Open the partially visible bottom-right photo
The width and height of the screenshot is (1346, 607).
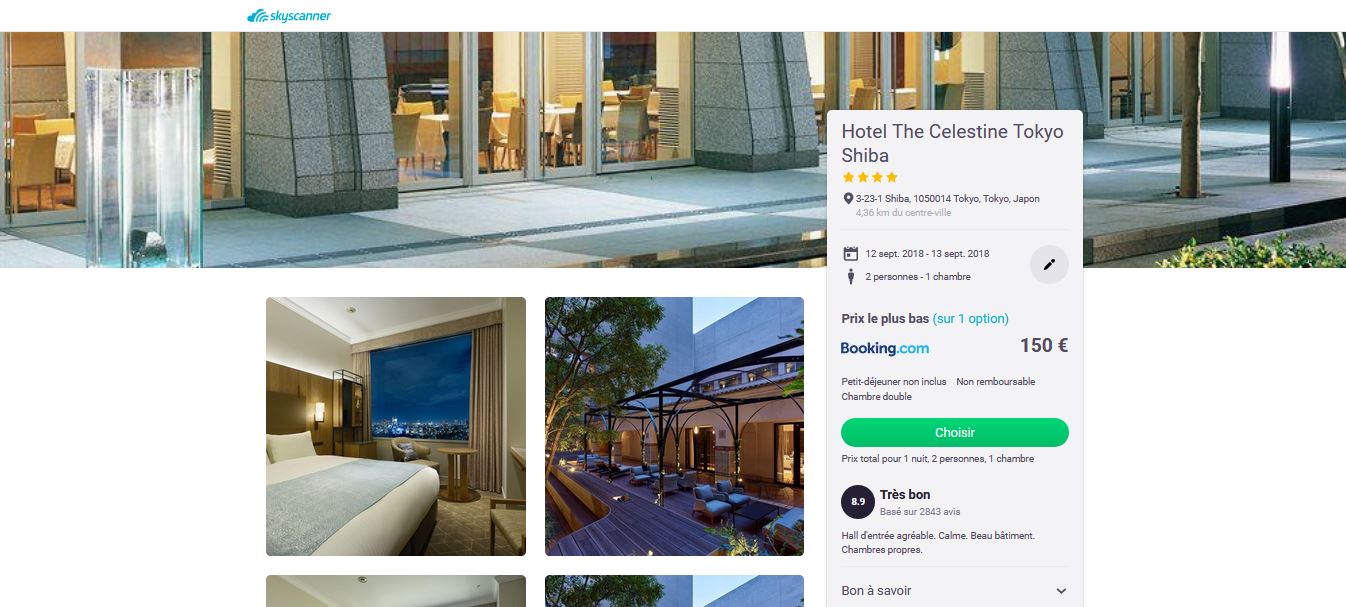click(674, 591)
